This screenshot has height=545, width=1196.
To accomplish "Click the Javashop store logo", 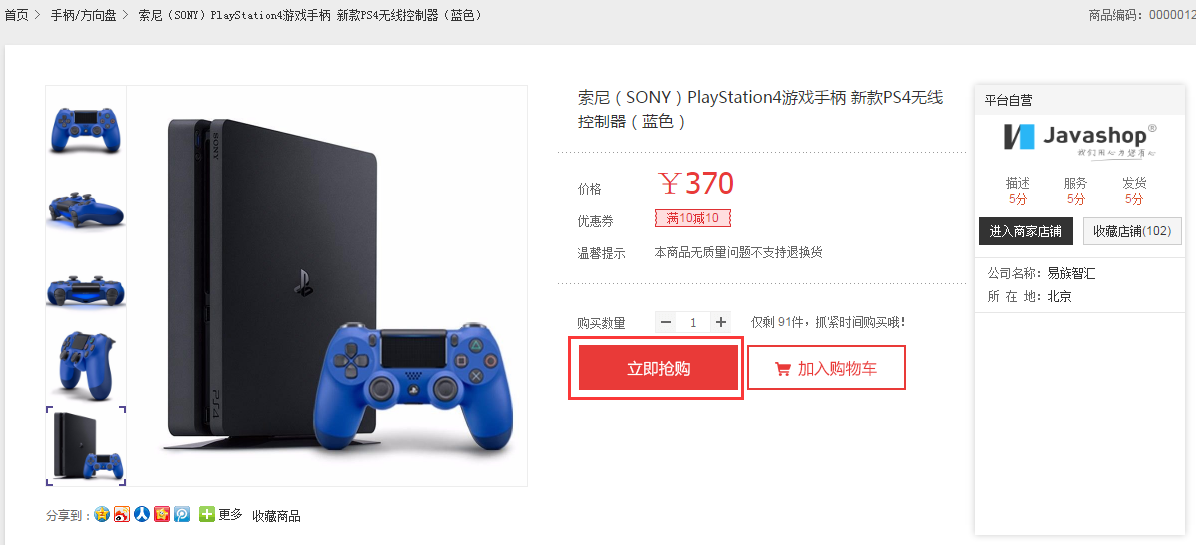I will pyautogui.click(x=1079, y=139).
